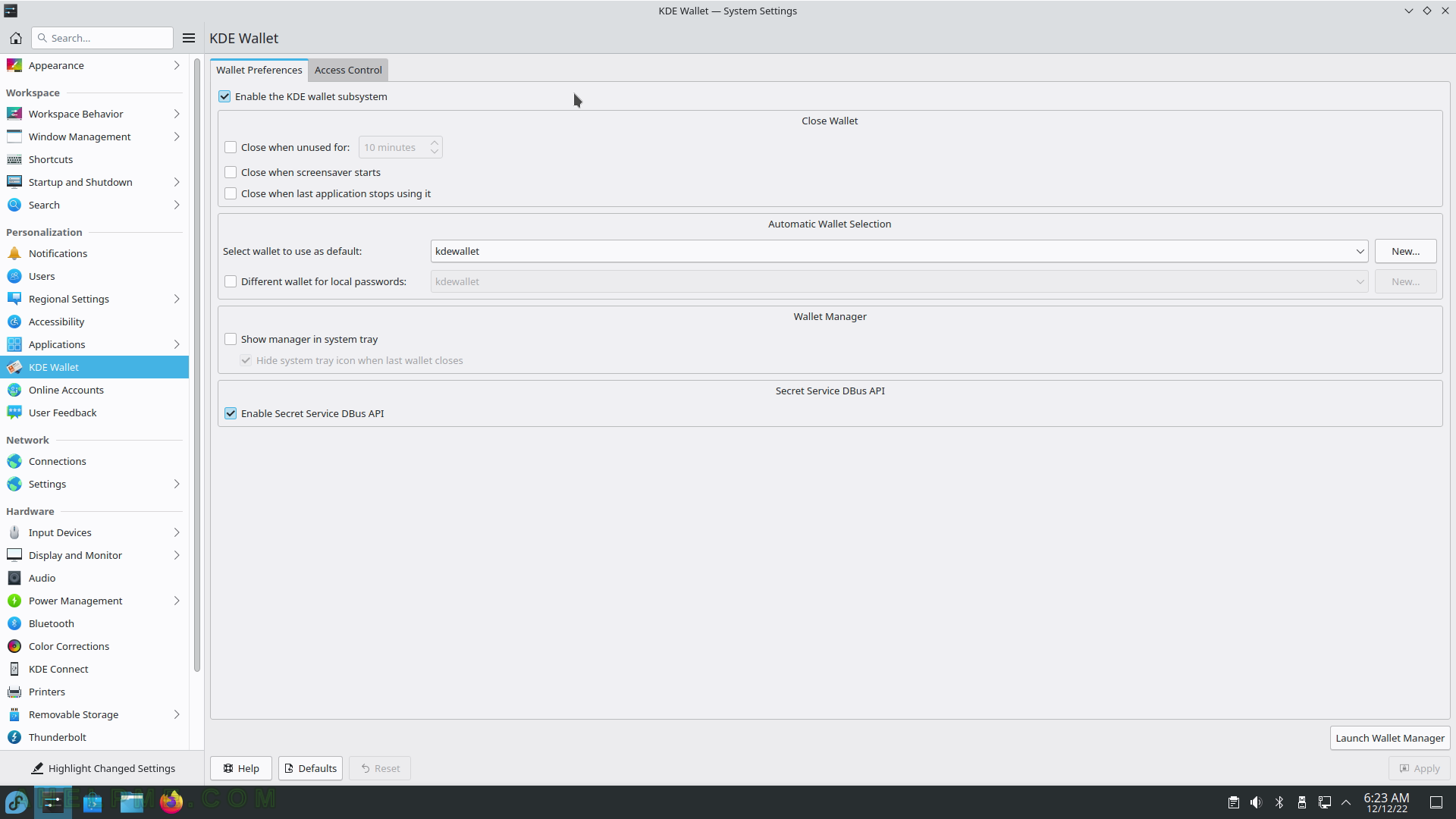Toggle Enable Secret Service DBus API
This screenshot has height=819, width=1456.
(231, 413)
